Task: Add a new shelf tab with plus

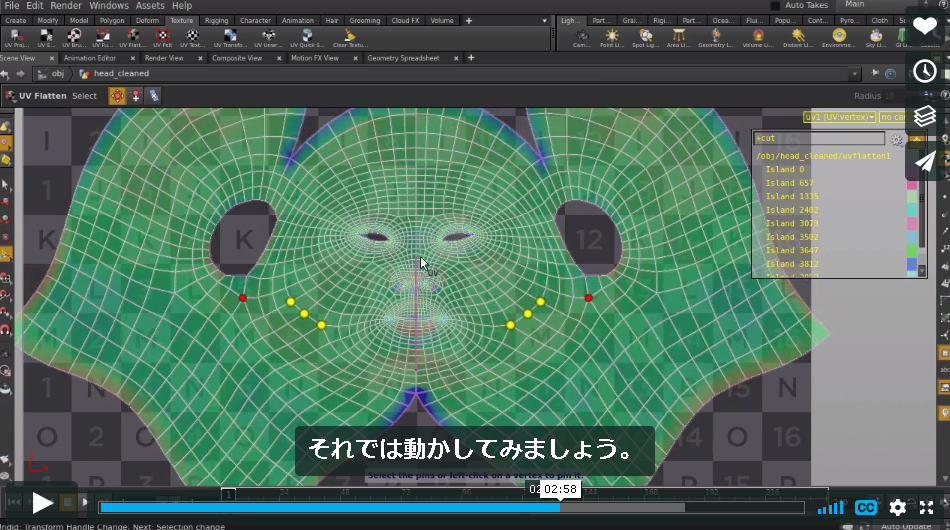Action: tap(468, 21)
